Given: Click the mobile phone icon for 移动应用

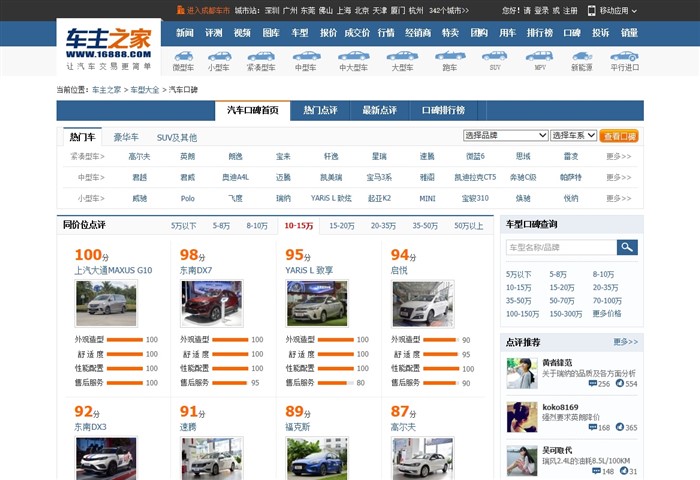Looking at the screenshot, I should [x=592, y=10].
